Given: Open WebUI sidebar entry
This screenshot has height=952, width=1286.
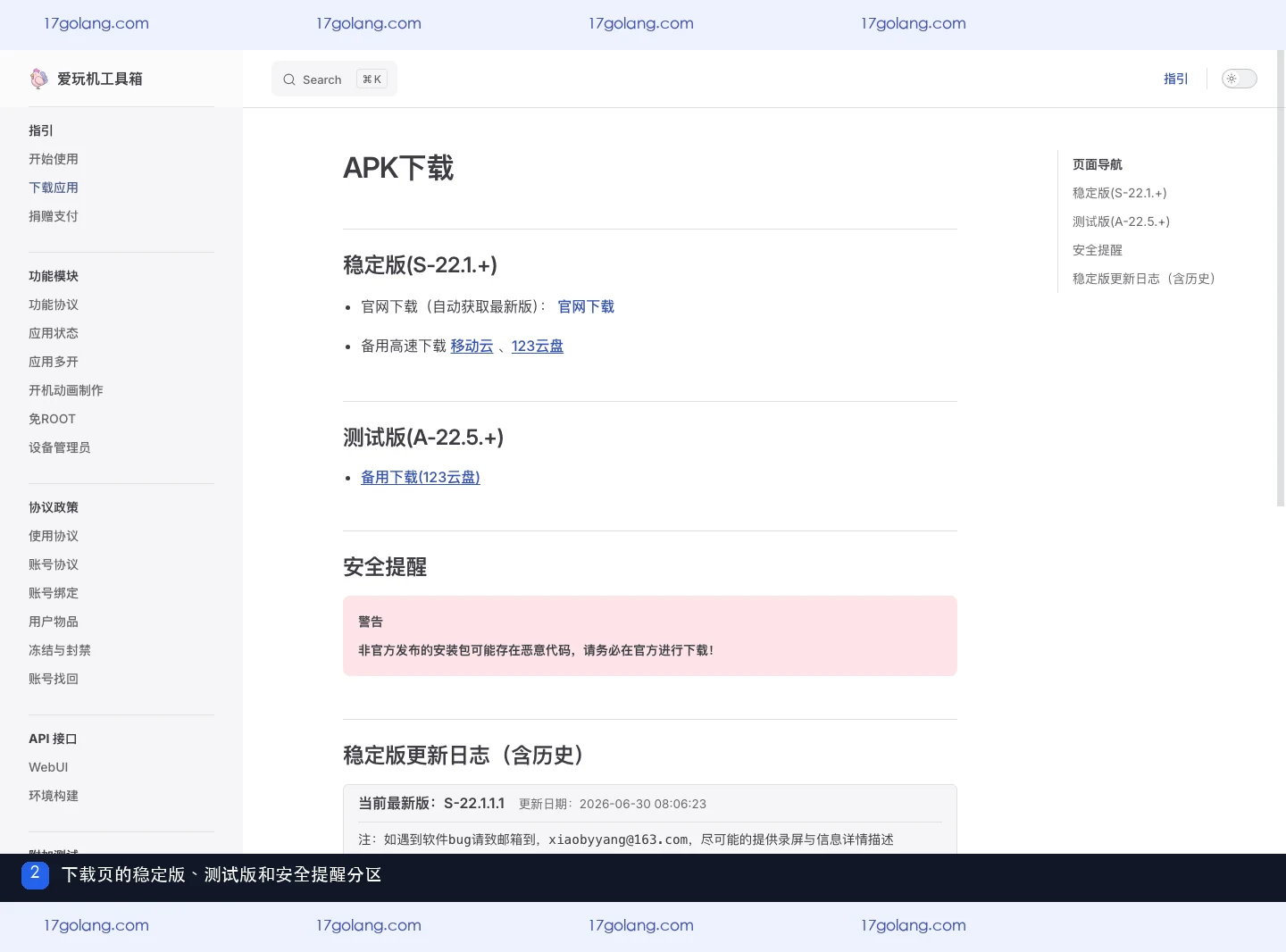Looking at the screenshot, I should click(48, 767).
